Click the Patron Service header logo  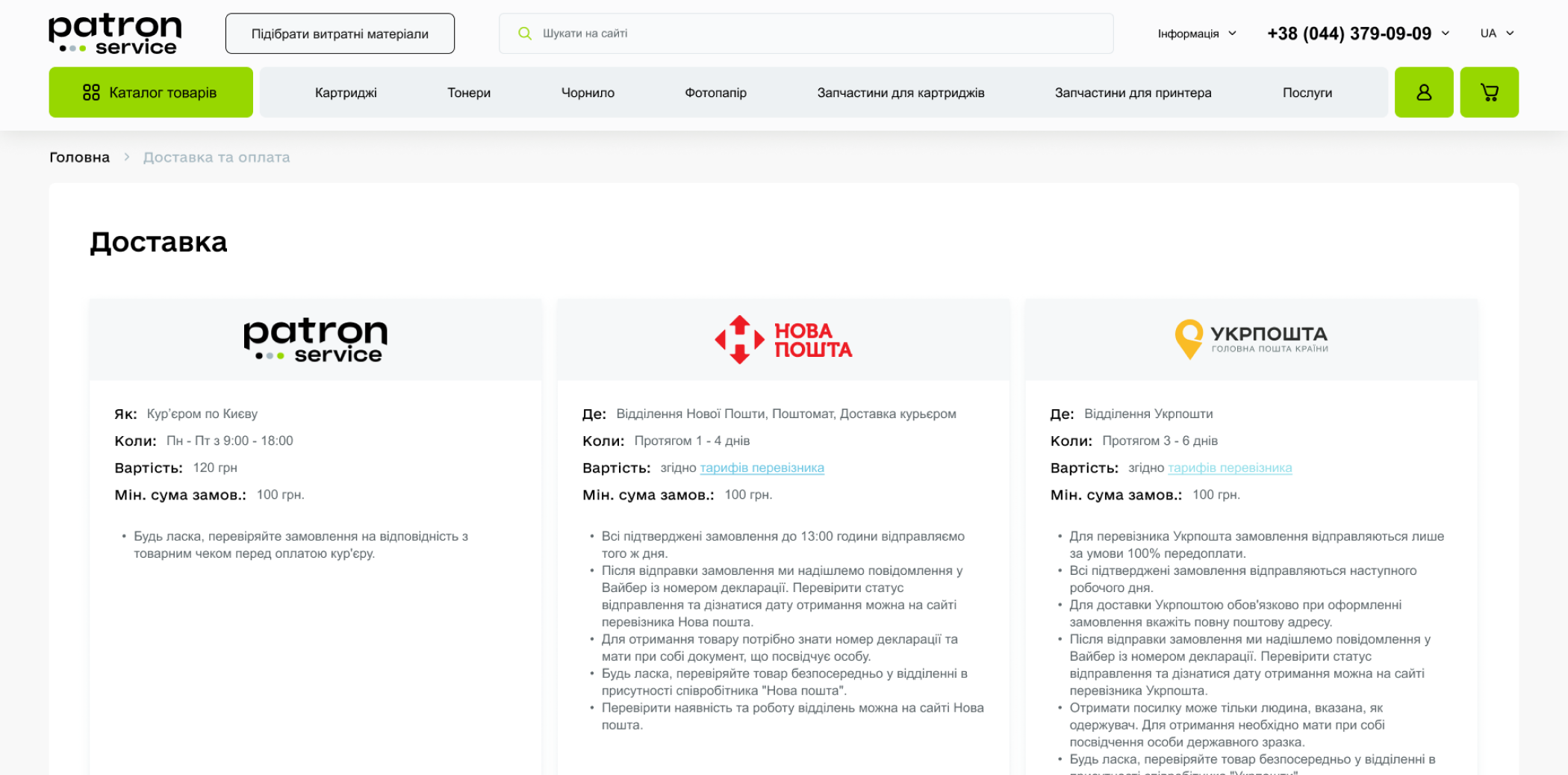pos(115,34)
